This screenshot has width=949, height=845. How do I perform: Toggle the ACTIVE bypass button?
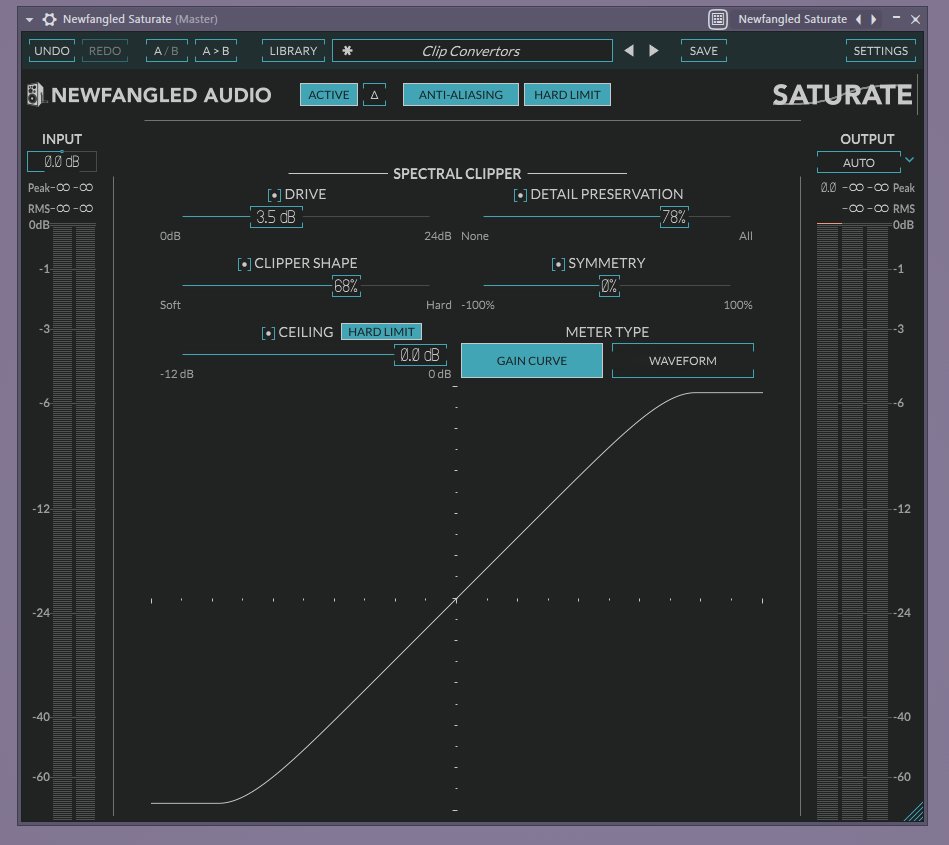pyautogui.click(x=329, y=94)
